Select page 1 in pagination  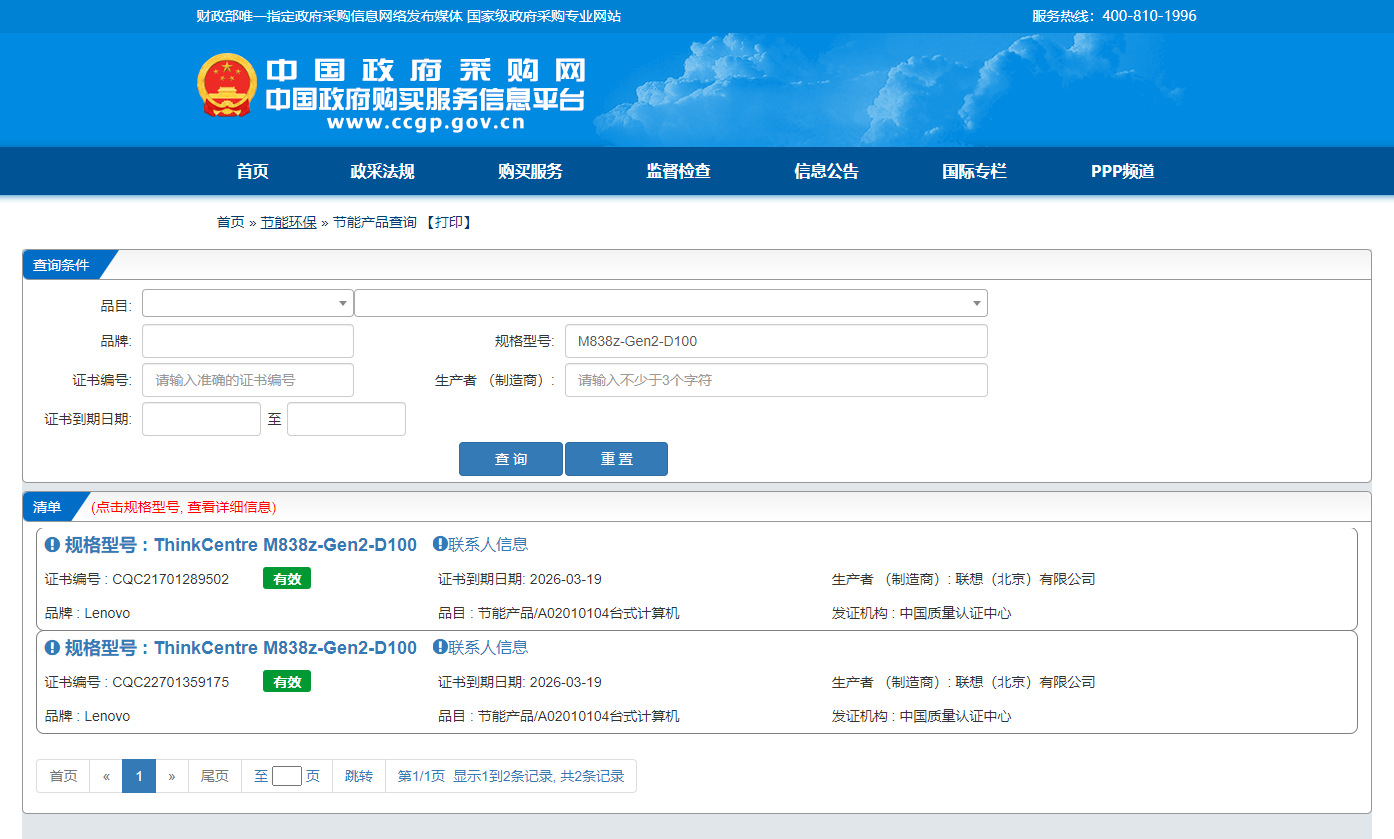139,776
